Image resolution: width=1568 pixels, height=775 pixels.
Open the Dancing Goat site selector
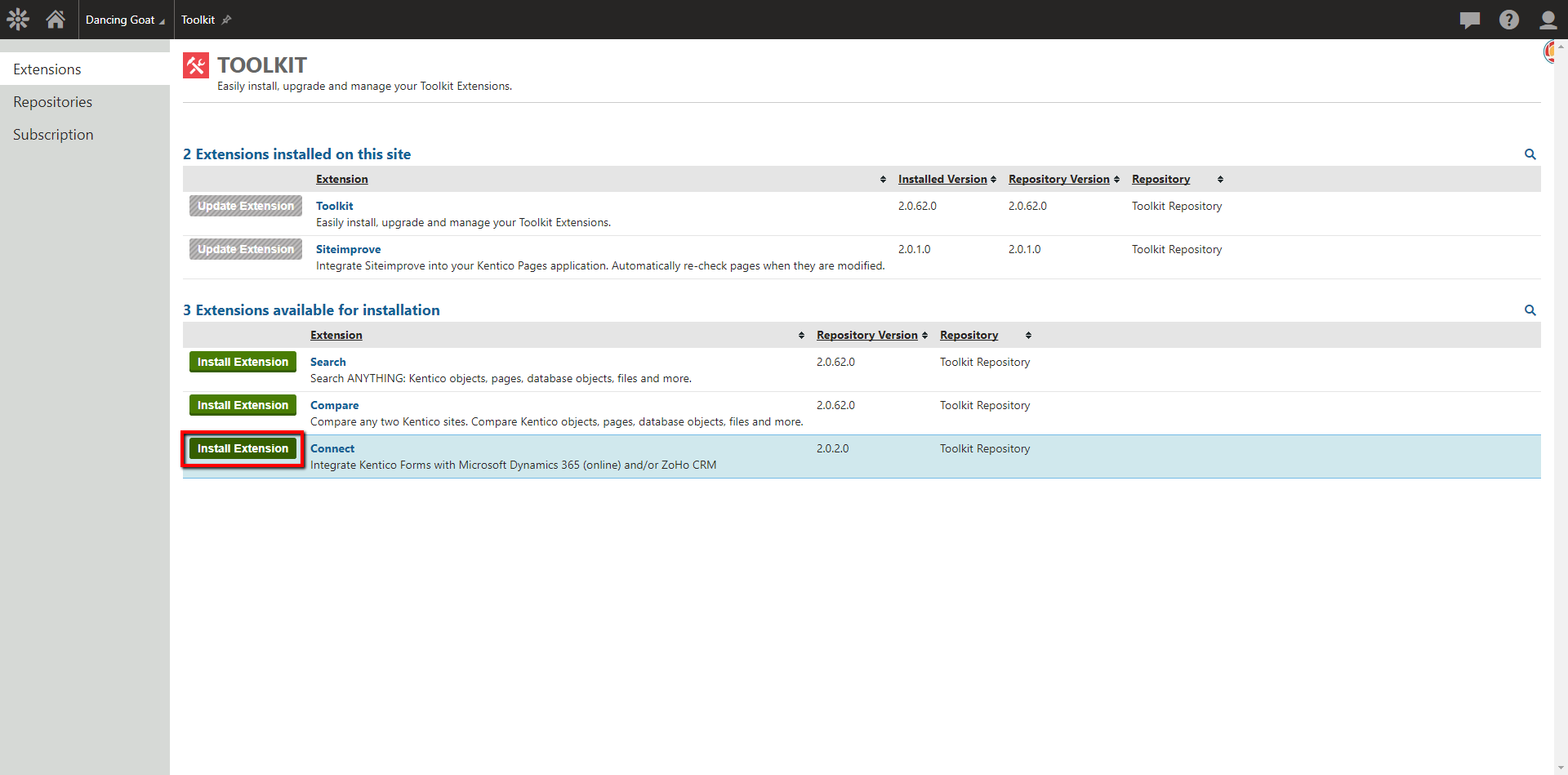click(125, 20)
